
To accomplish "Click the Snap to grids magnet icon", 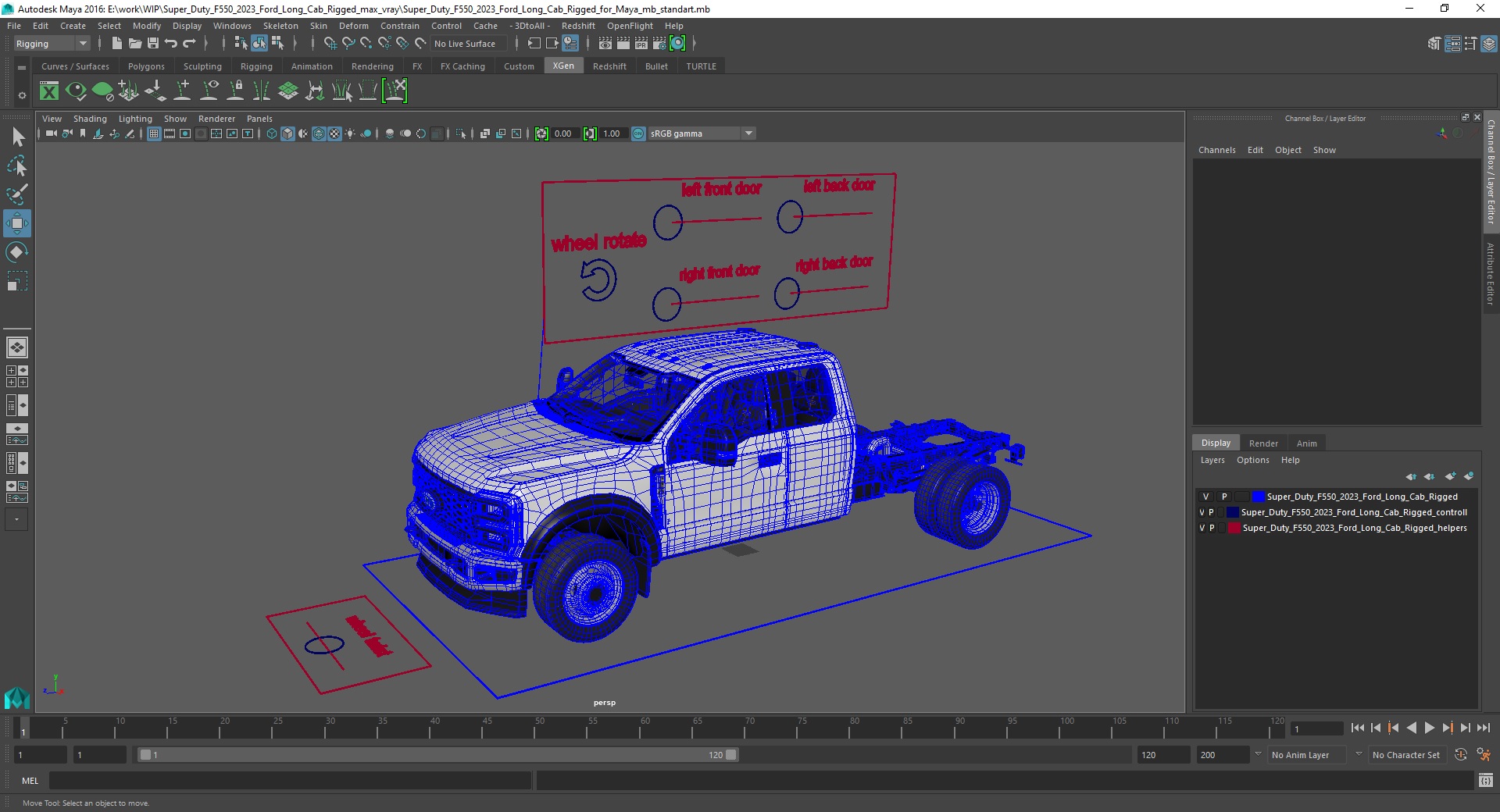I will point(330,44).
